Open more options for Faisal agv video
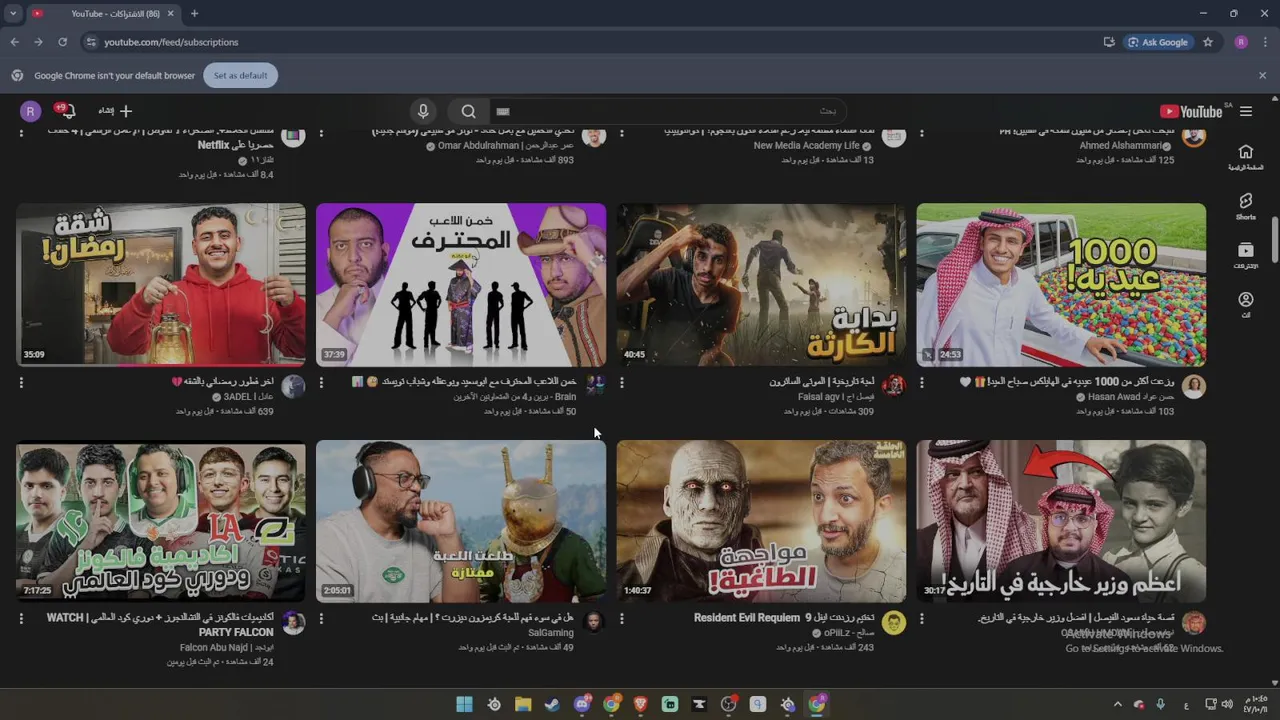1280x720 pixels. 621,382
